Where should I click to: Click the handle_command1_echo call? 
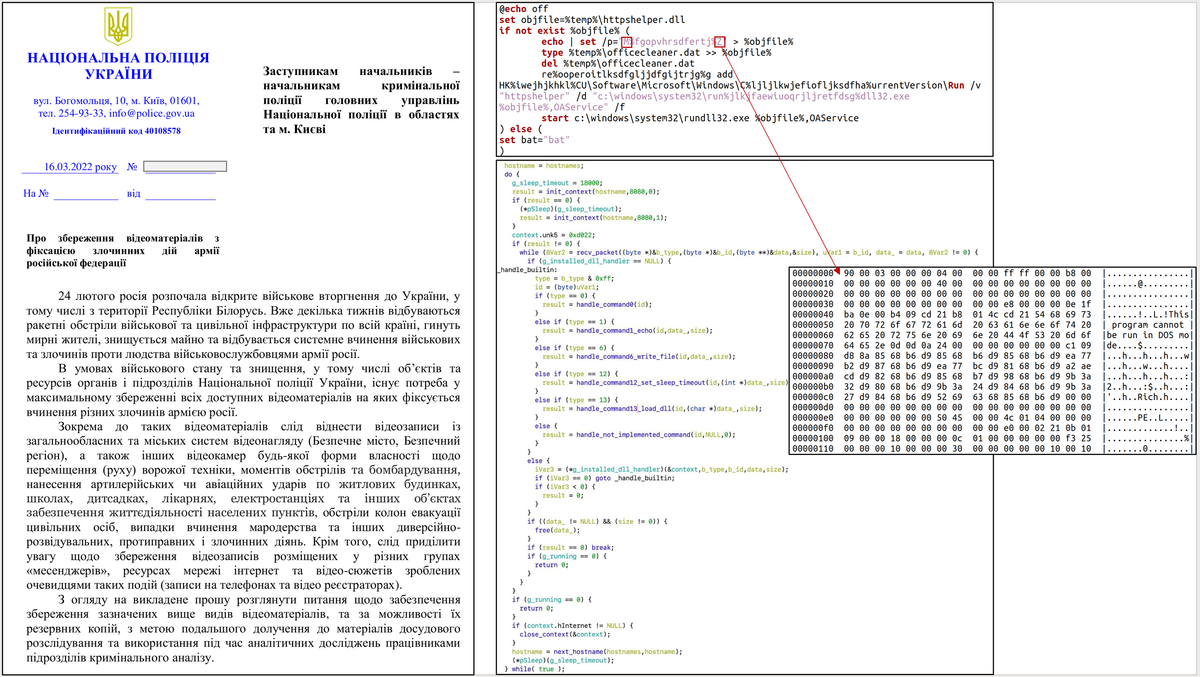point(644,330)
